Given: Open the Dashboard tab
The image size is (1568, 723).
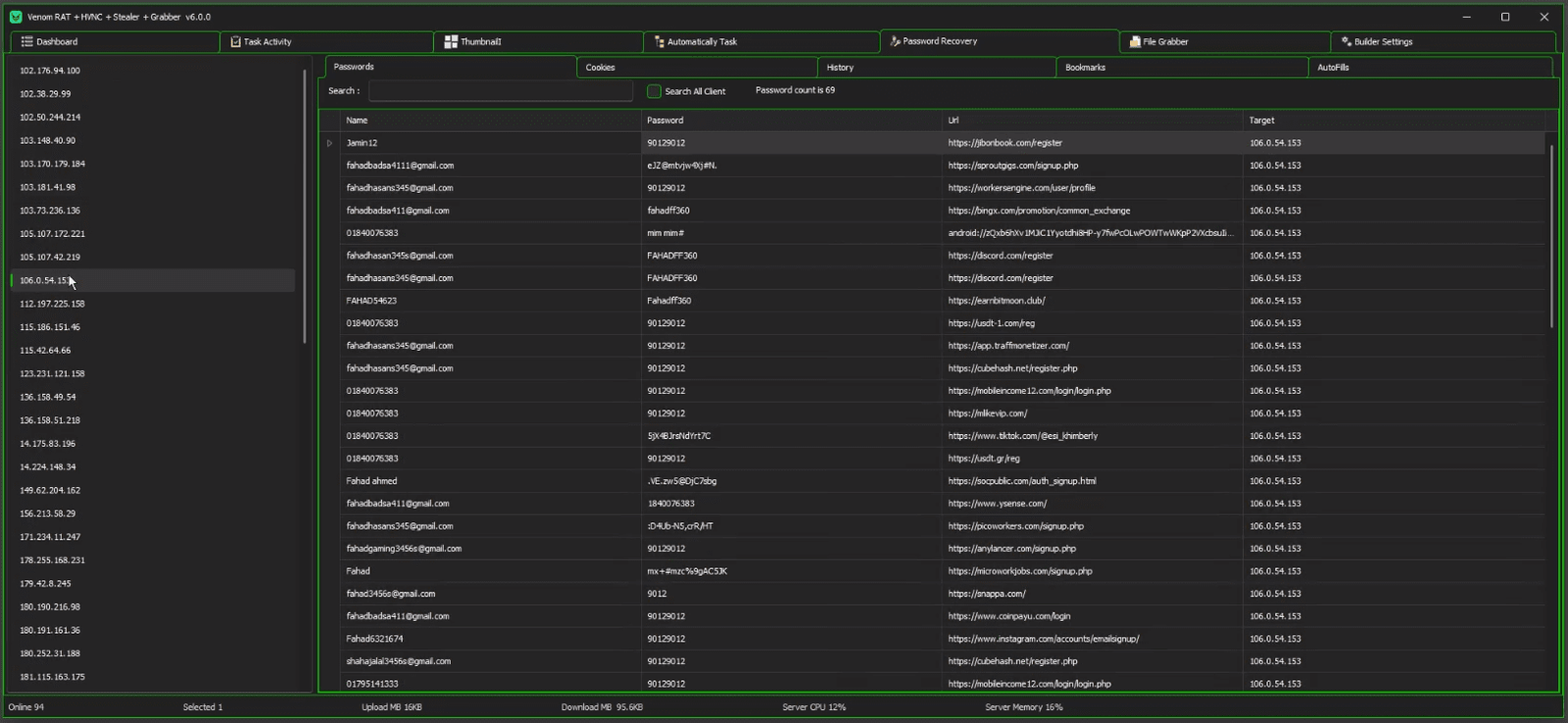Looking at the screenshot, I should point(115,42).
